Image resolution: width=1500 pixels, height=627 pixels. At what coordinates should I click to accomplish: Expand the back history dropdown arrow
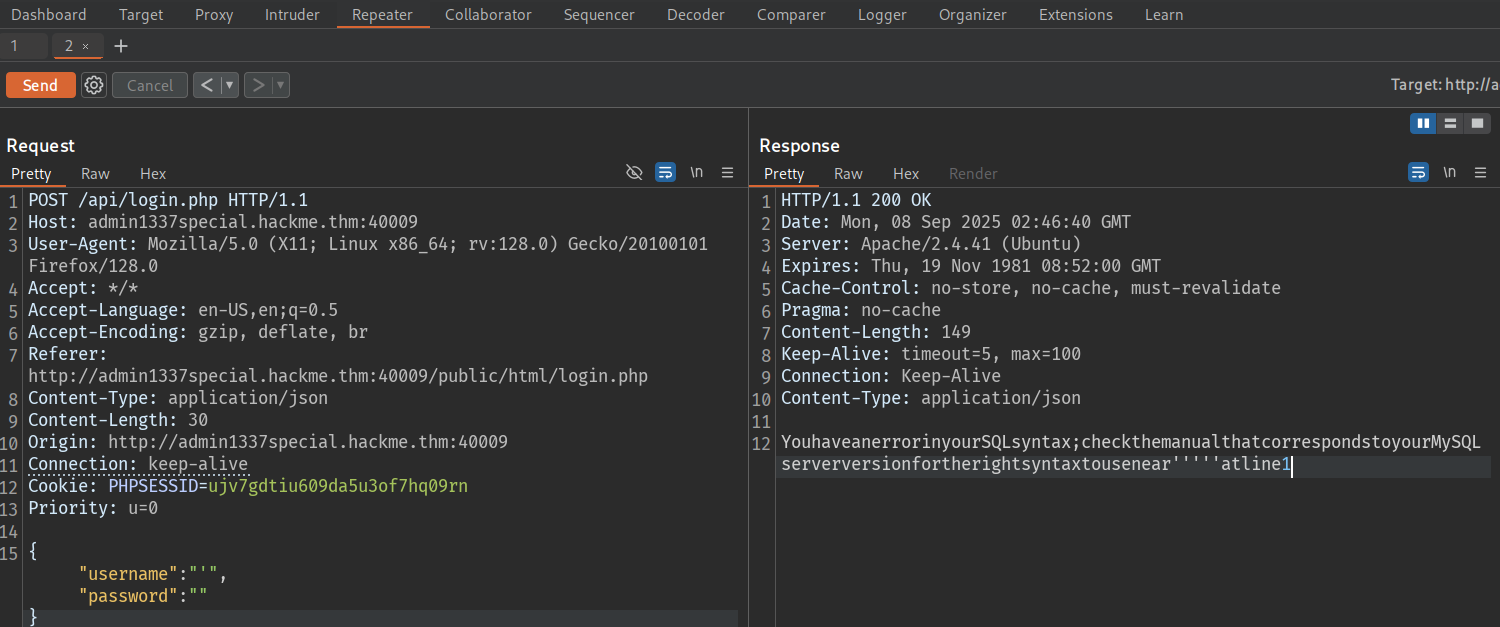pos(230,85)
